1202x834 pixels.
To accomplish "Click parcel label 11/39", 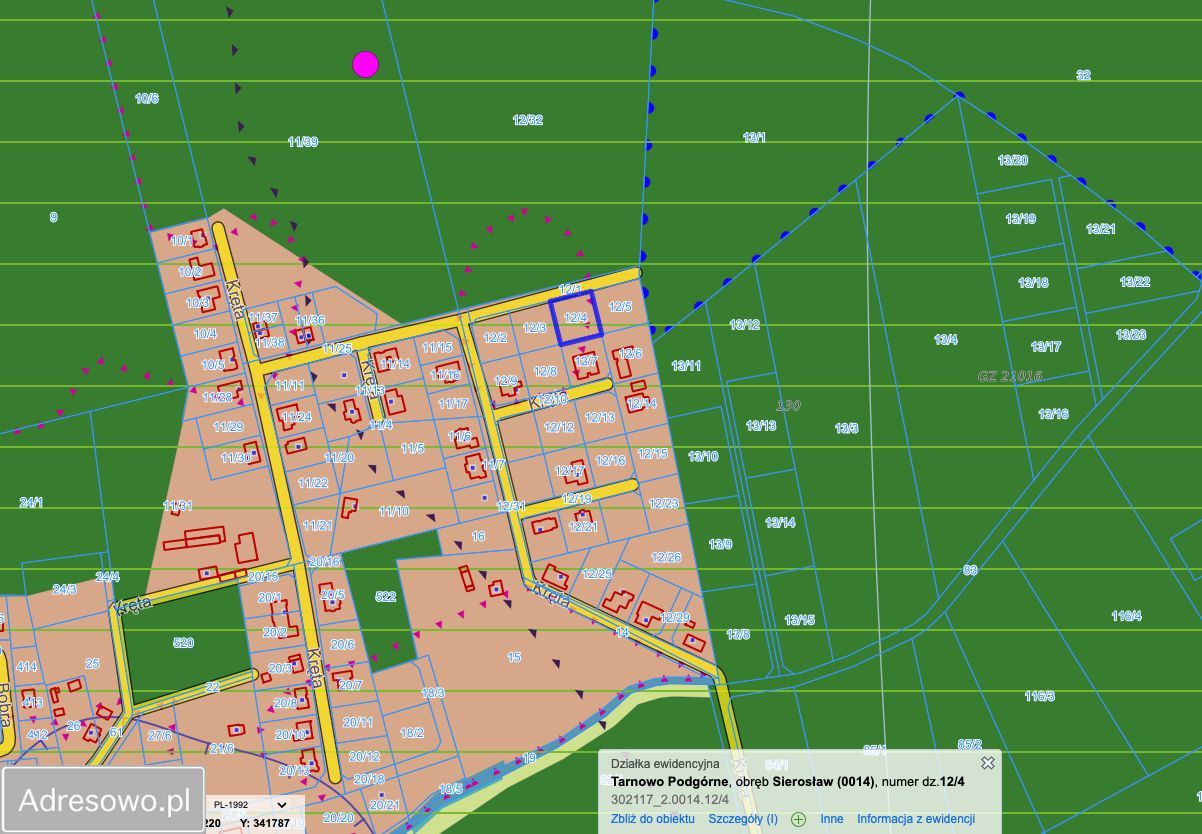I will [x=303, y=142].
